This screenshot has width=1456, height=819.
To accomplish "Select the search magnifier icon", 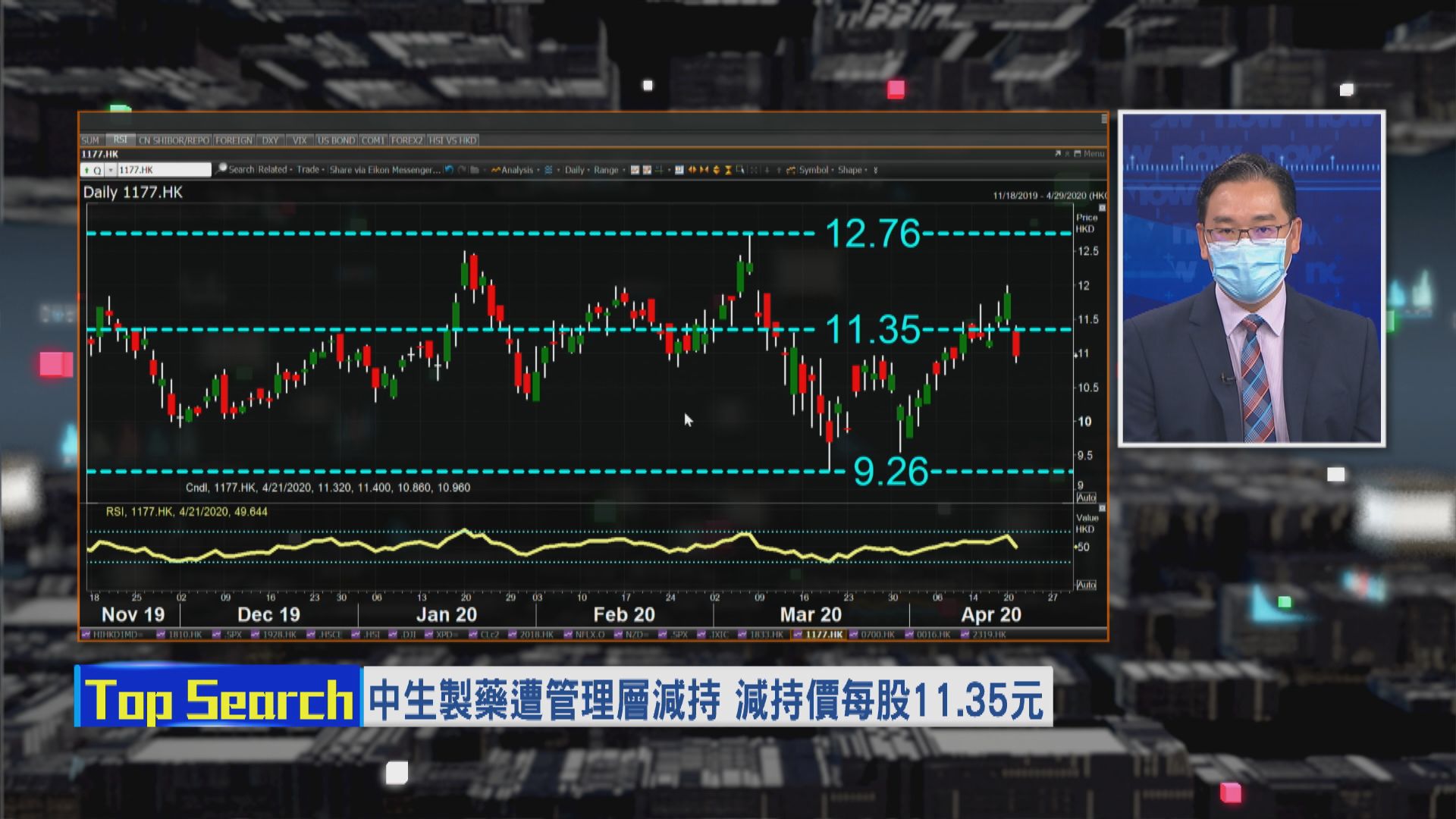I will [x=221, y=169].
